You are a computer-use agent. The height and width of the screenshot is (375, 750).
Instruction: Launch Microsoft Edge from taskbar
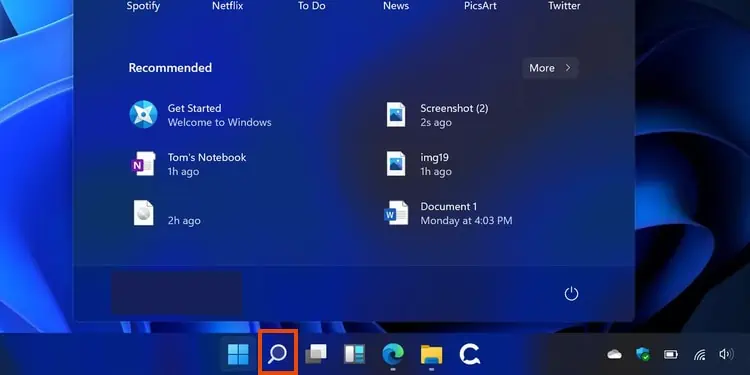(x=393, y=354)
